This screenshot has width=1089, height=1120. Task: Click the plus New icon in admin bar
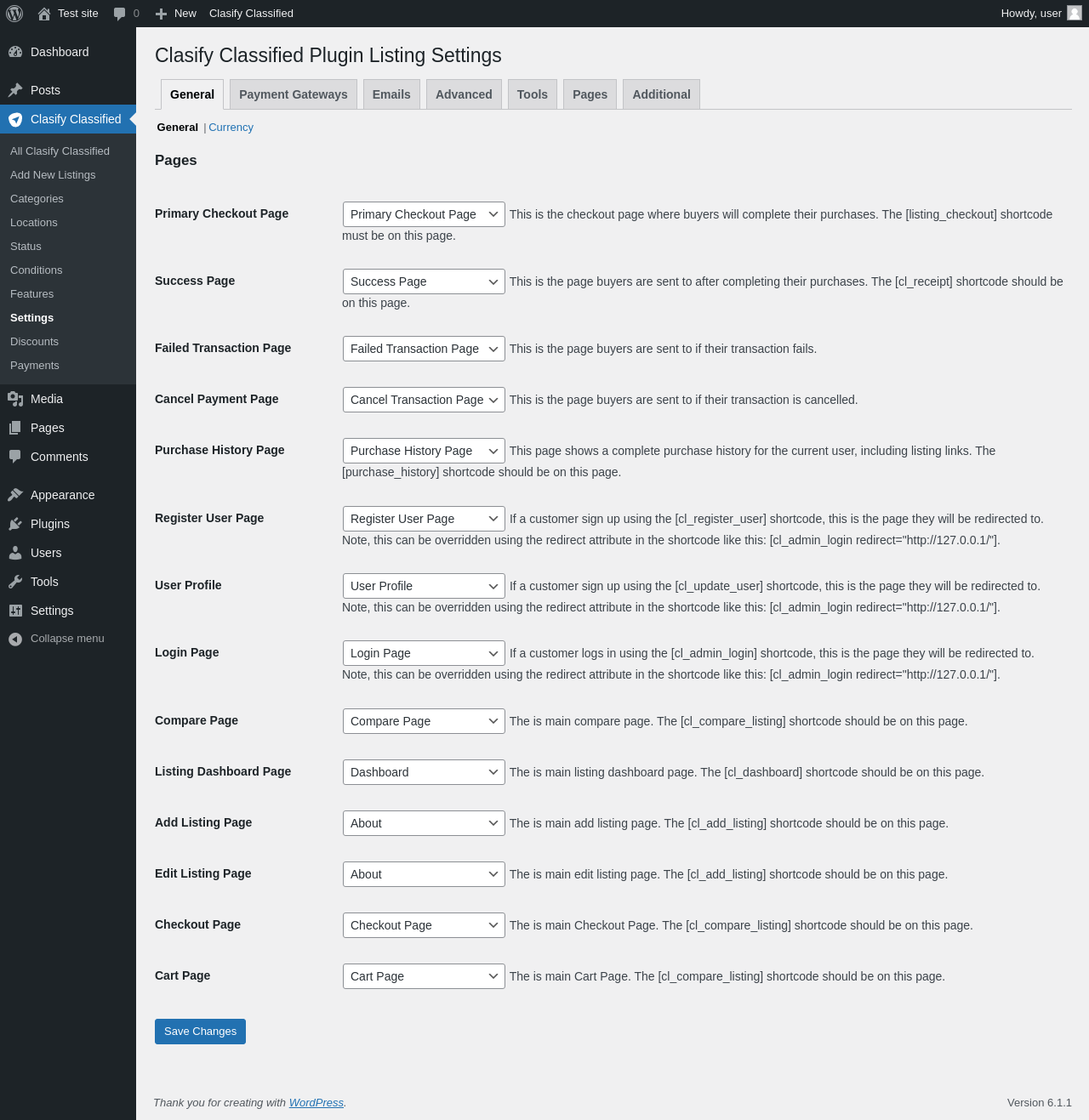point(161,14)
